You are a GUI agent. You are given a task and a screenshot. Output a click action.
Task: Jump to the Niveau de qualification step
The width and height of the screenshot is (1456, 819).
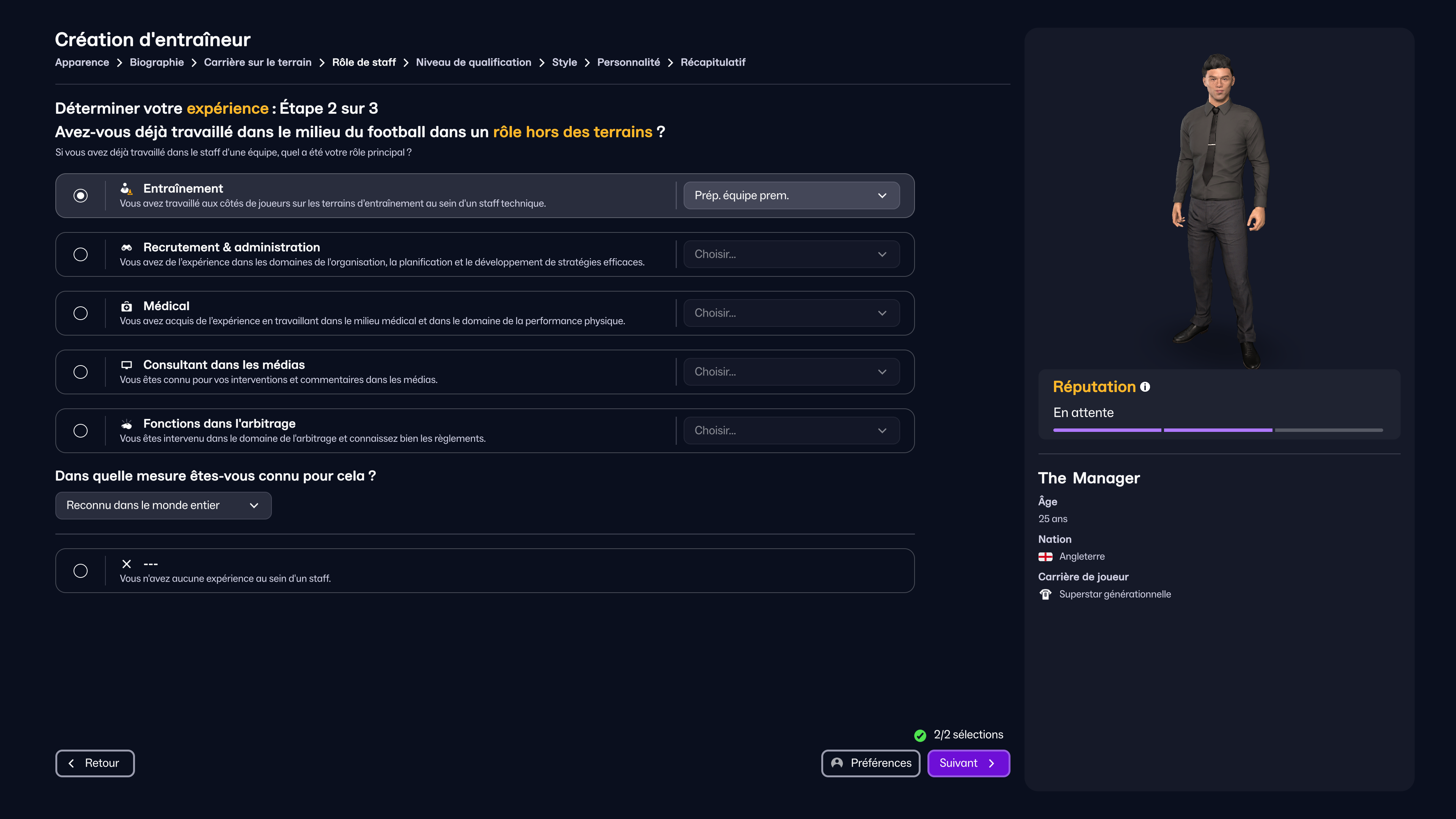(473, 62)
